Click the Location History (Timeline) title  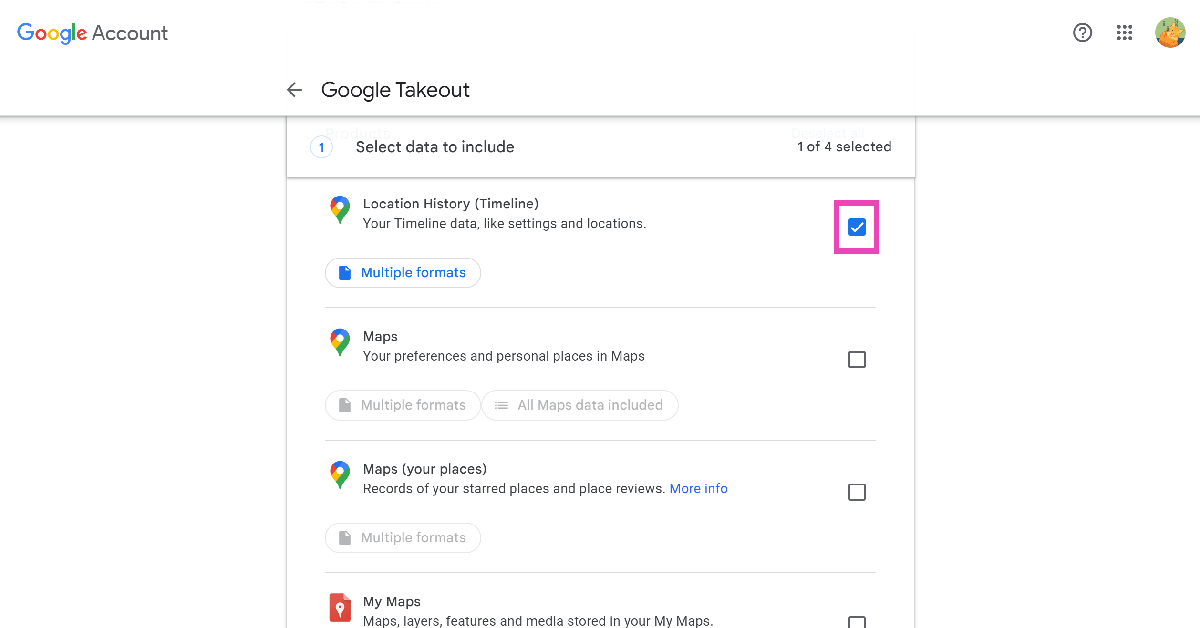click(x=451, y=204)
